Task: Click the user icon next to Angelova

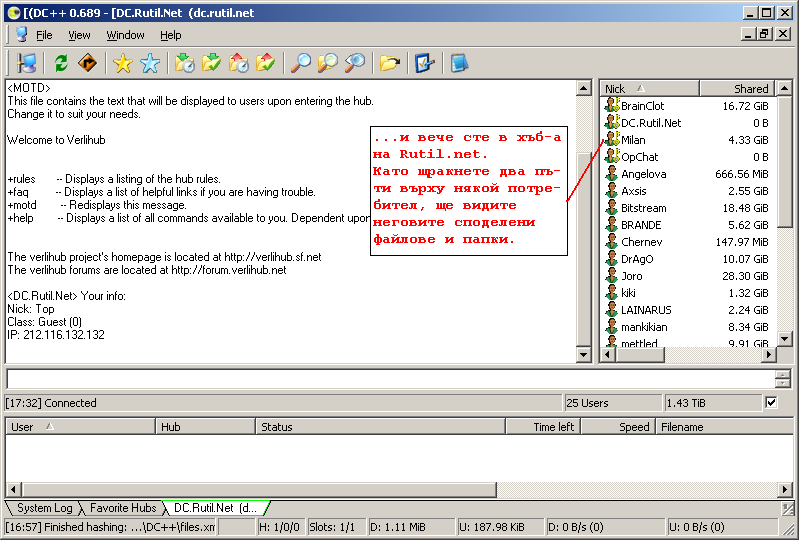Action: (x=611, y=174)
